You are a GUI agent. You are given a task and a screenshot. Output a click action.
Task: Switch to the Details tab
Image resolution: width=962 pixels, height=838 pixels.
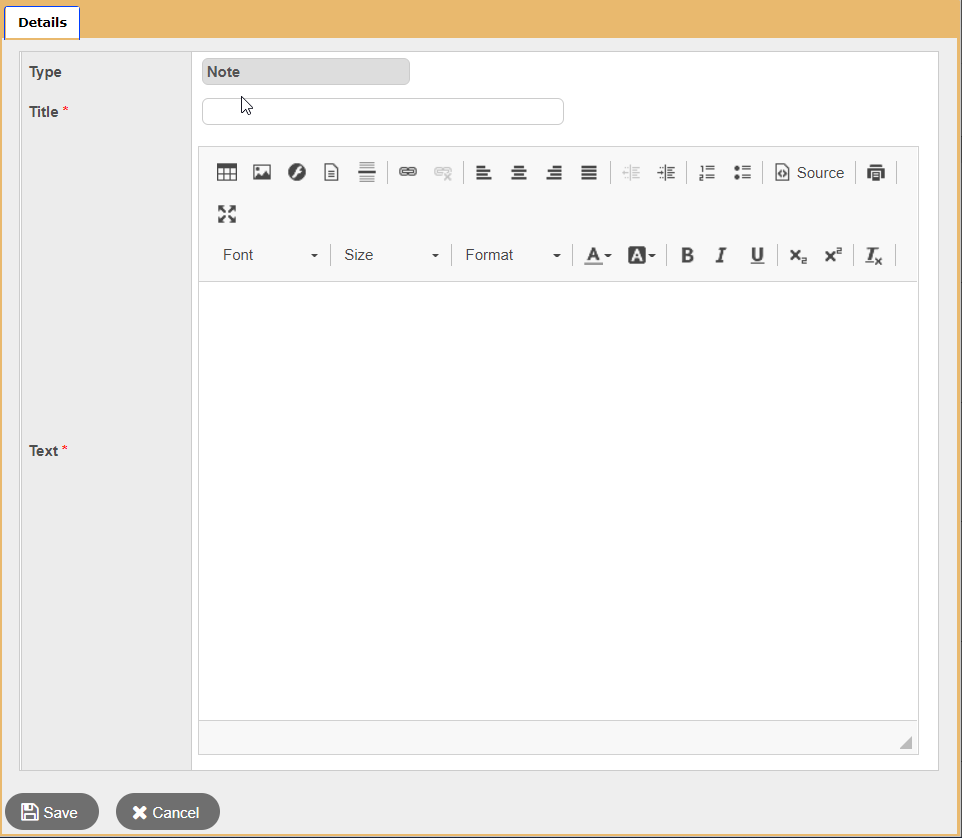coord(41,22)
